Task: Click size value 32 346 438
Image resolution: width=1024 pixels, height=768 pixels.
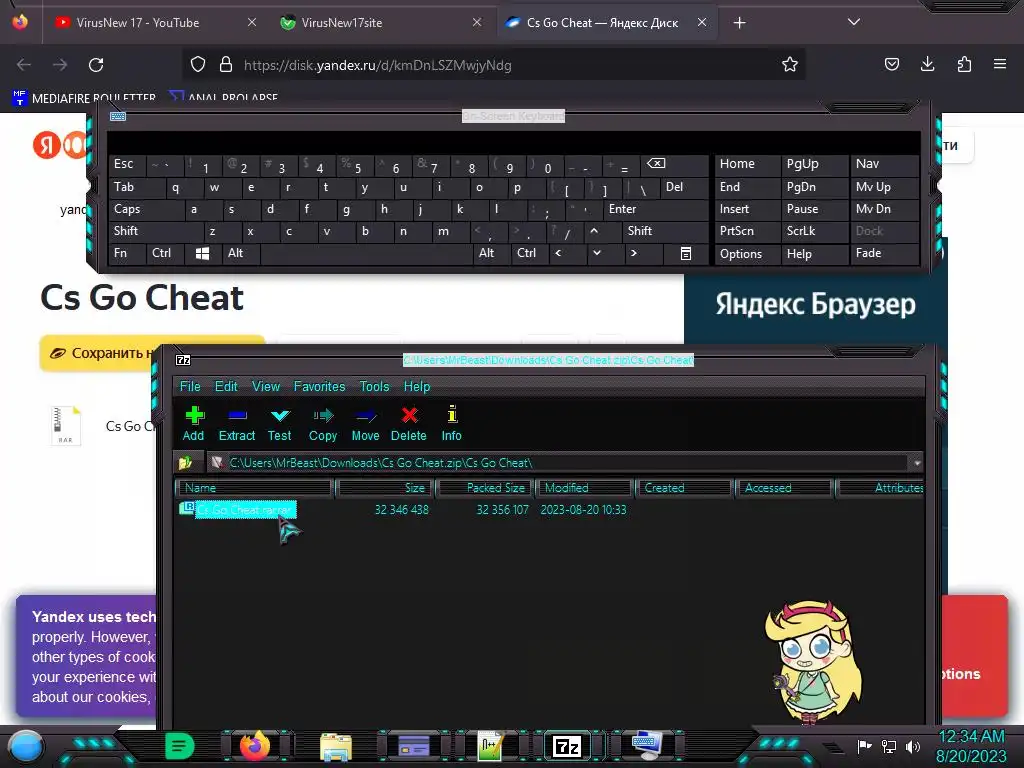Action: [402, 509]
